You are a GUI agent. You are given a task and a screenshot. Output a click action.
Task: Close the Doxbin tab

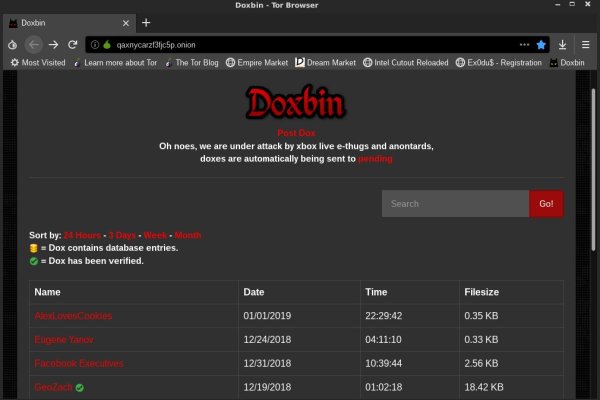[x=124, y=22]
